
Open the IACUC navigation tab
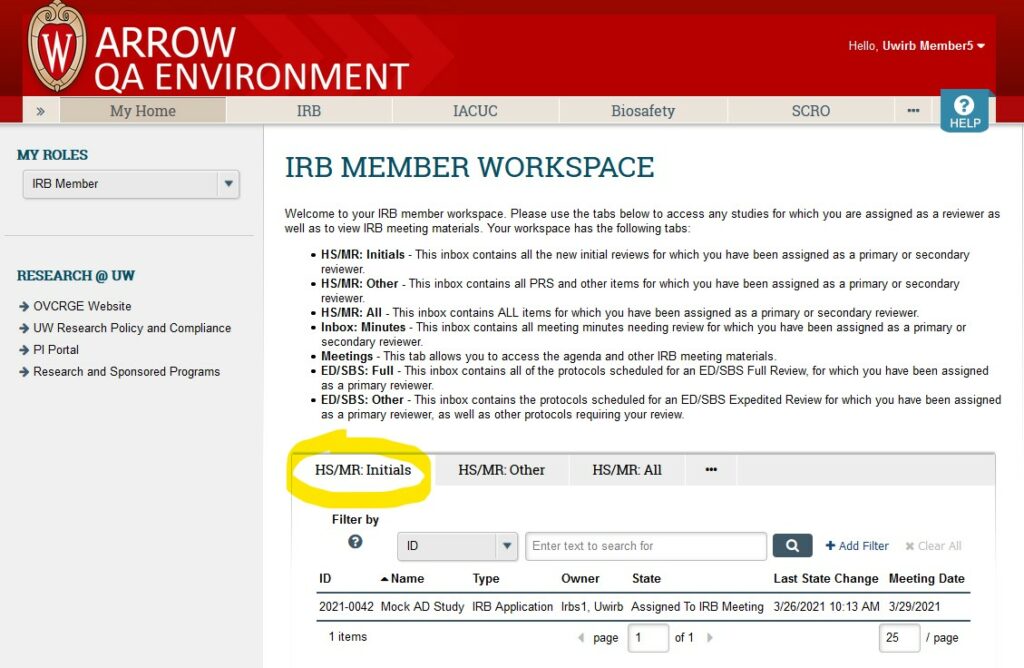[x=475, y=111]
